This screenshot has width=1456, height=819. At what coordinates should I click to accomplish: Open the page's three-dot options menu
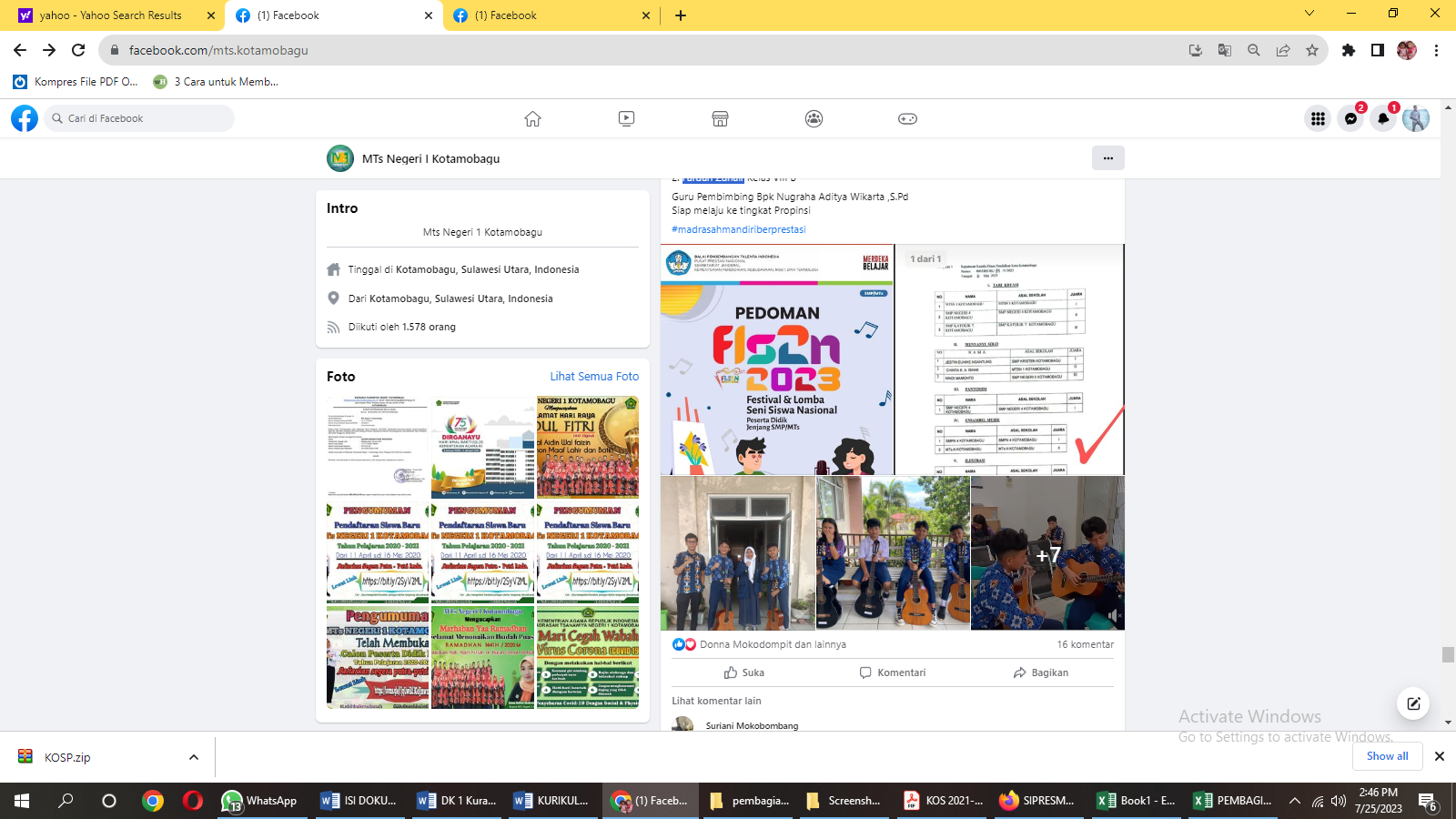(x=1107, y=157)
